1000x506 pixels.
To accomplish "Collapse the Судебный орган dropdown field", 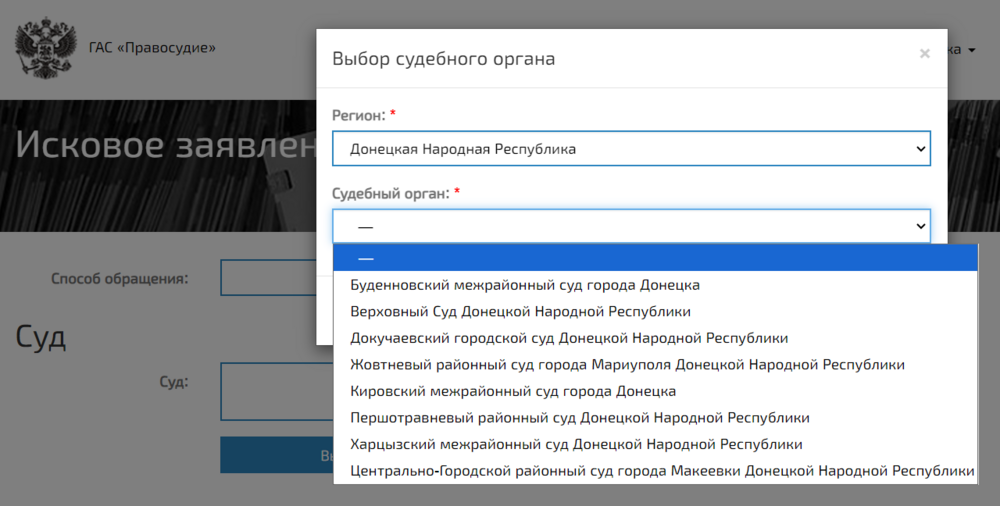I will tap(631, 227).
